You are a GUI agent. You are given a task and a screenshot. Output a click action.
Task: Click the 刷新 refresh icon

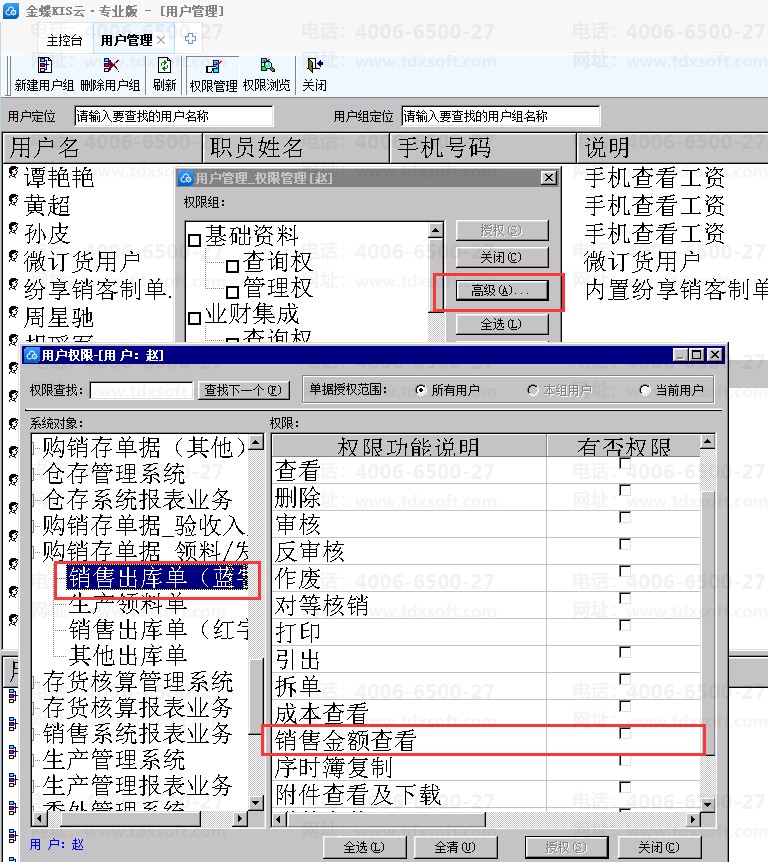(164, 65)
